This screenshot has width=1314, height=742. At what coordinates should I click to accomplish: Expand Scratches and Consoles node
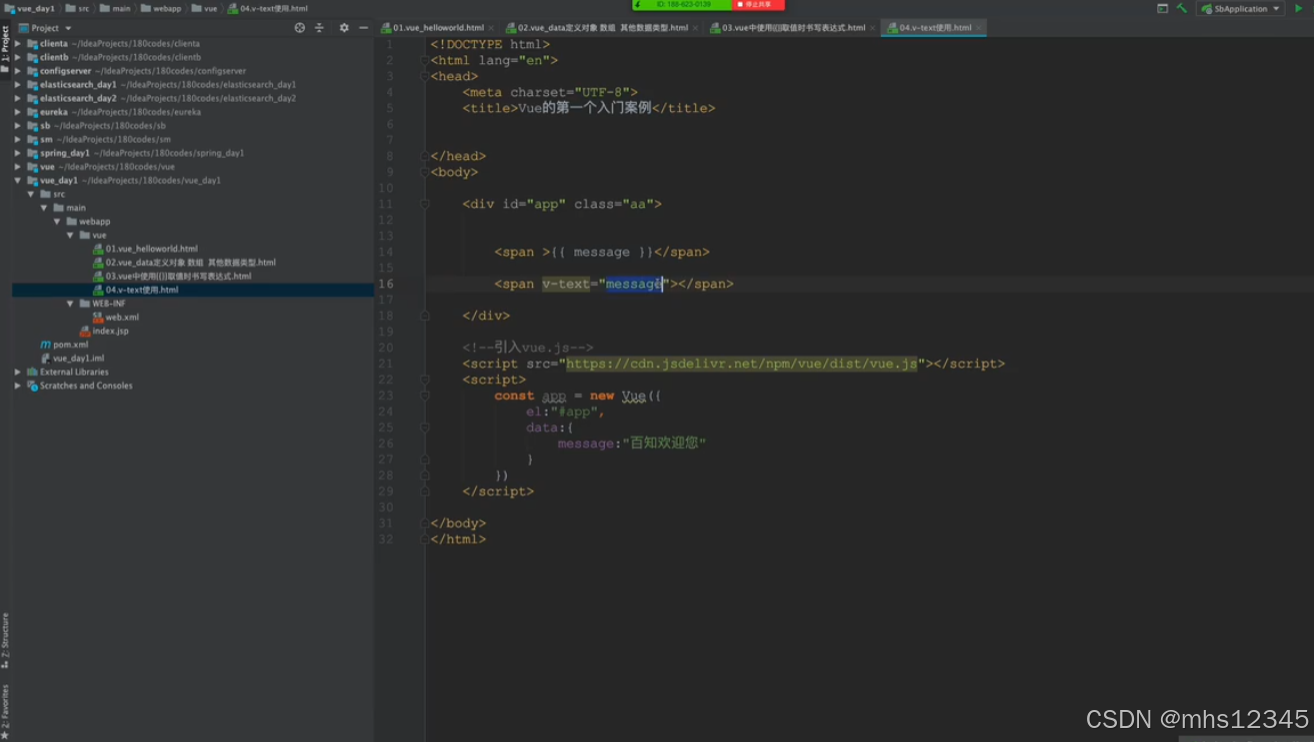pos(18,385)
